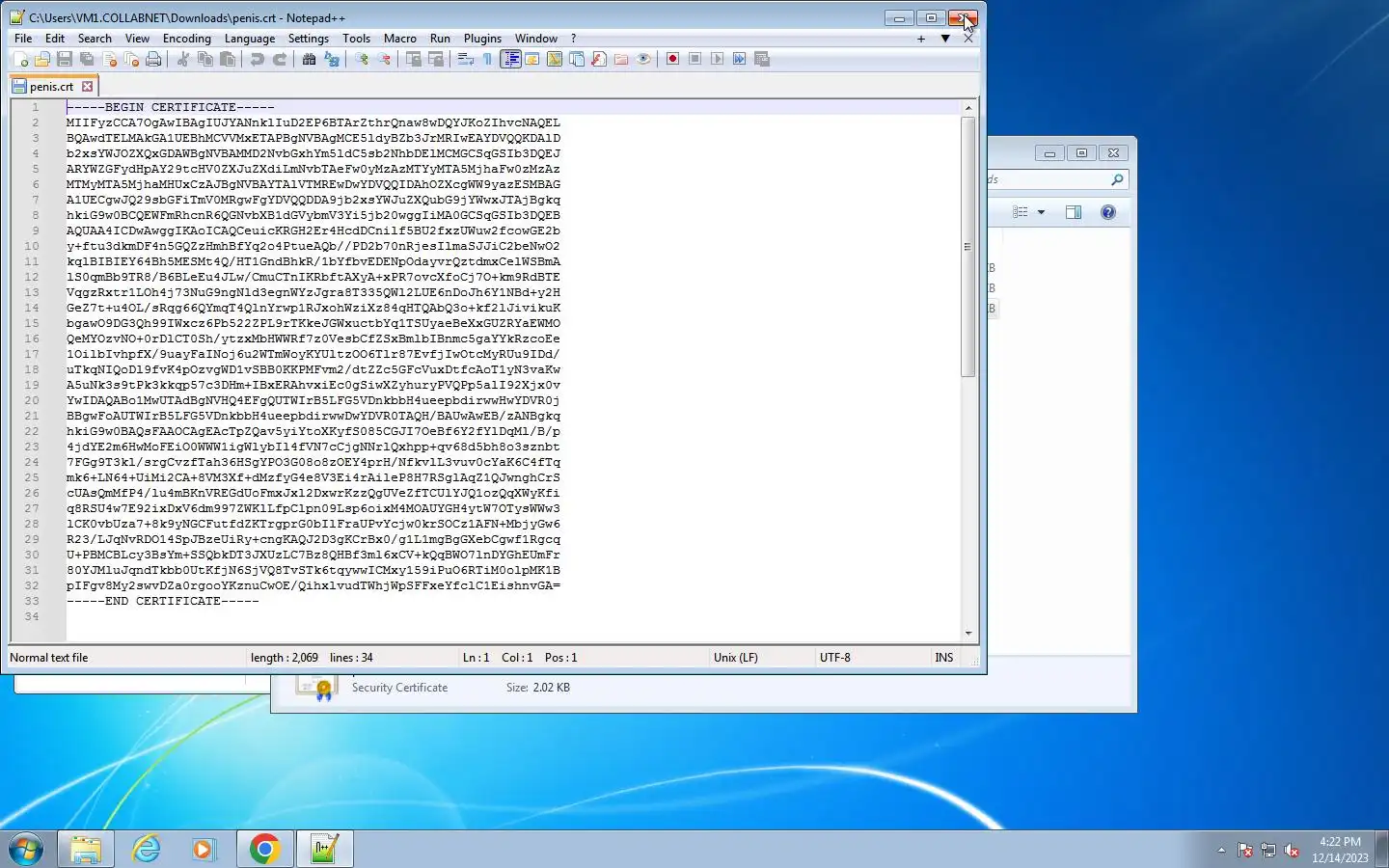Toggle INS insert mode in status bar
The height and width of the screenshot is (868, 1389).
943,658
